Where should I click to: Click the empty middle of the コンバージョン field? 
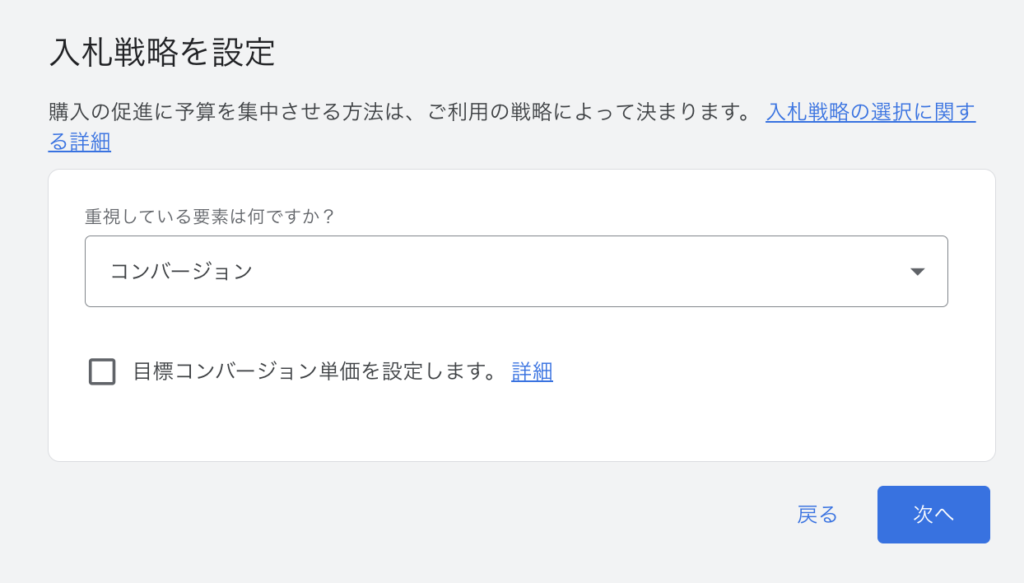click(x=550, y=271)
